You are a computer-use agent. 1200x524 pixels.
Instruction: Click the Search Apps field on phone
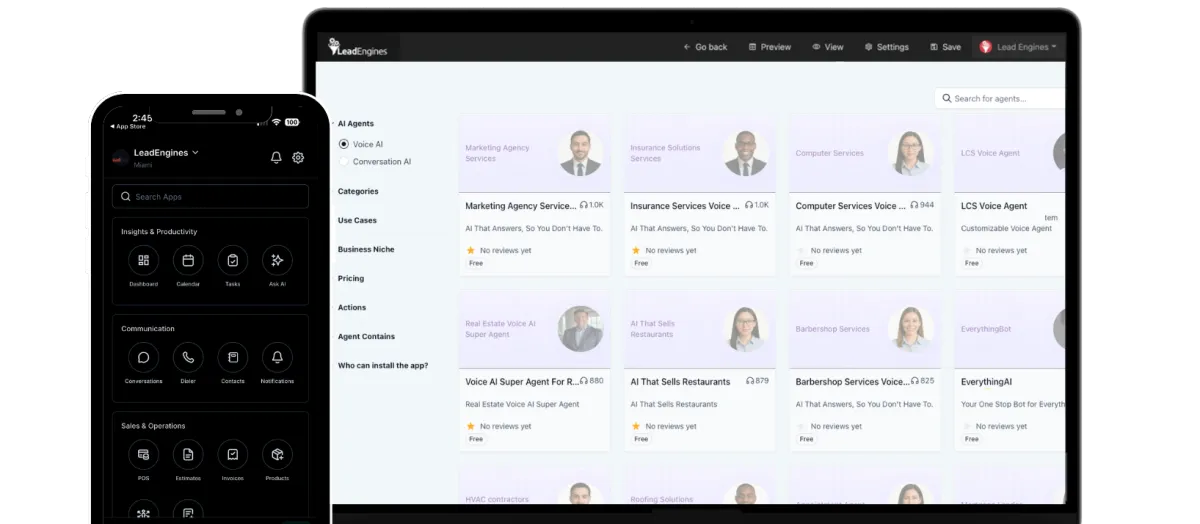tap(210, 197)
